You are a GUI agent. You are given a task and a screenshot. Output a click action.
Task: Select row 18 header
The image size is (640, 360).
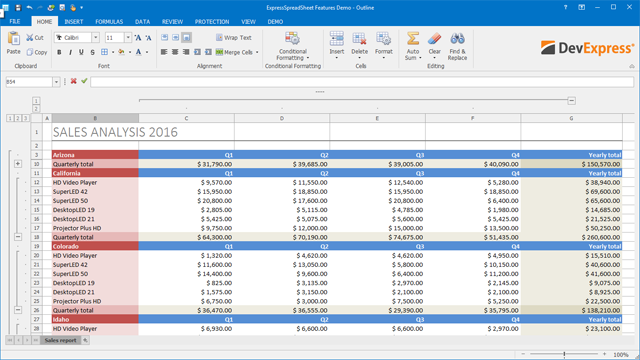(x=36, y=237)
